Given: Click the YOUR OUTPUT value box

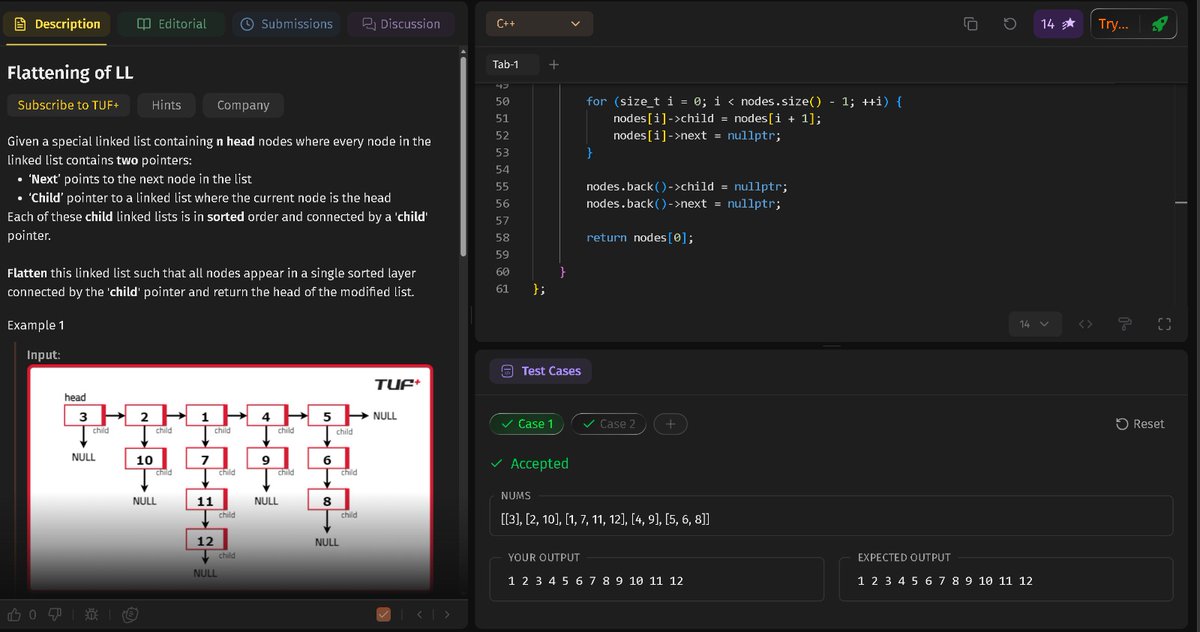Looking at the screenshot, I should [x=657, y=580].
